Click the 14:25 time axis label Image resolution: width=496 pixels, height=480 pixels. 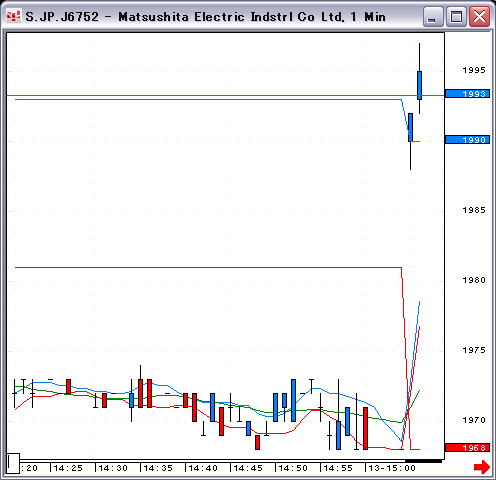[x=68, y=468]
